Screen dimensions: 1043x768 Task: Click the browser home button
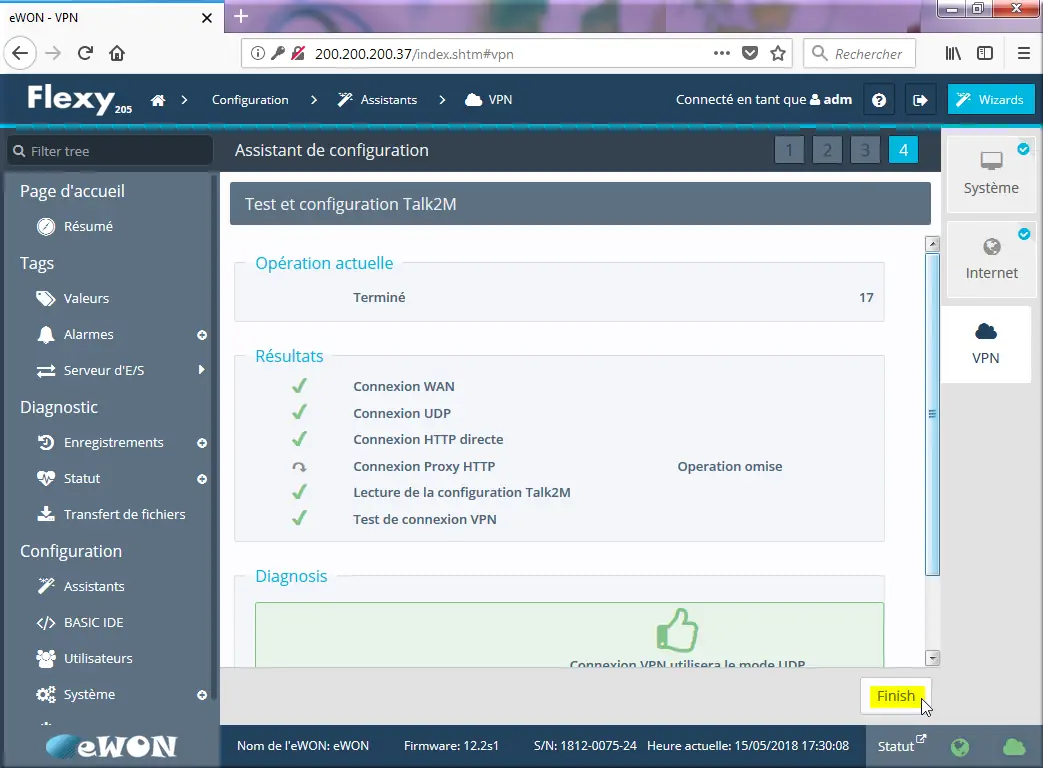coord(117,53)
